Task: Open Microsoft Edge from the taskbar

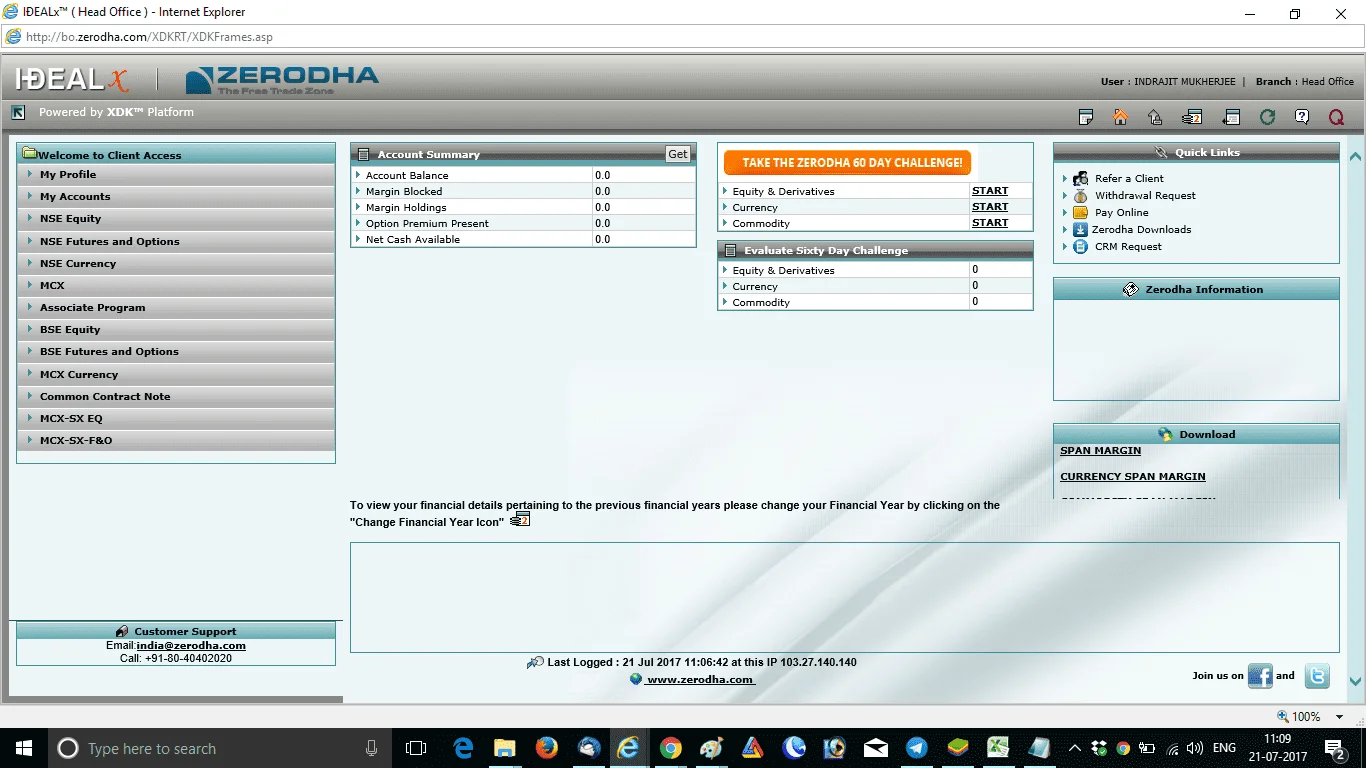Action: (463, 748)
